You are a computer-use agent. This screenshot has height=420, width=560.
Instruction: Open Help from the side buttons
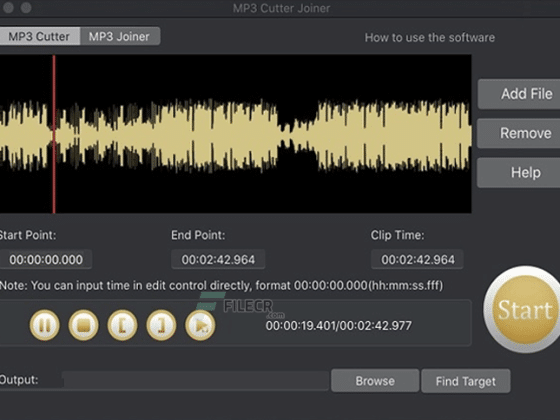(519, 172)
